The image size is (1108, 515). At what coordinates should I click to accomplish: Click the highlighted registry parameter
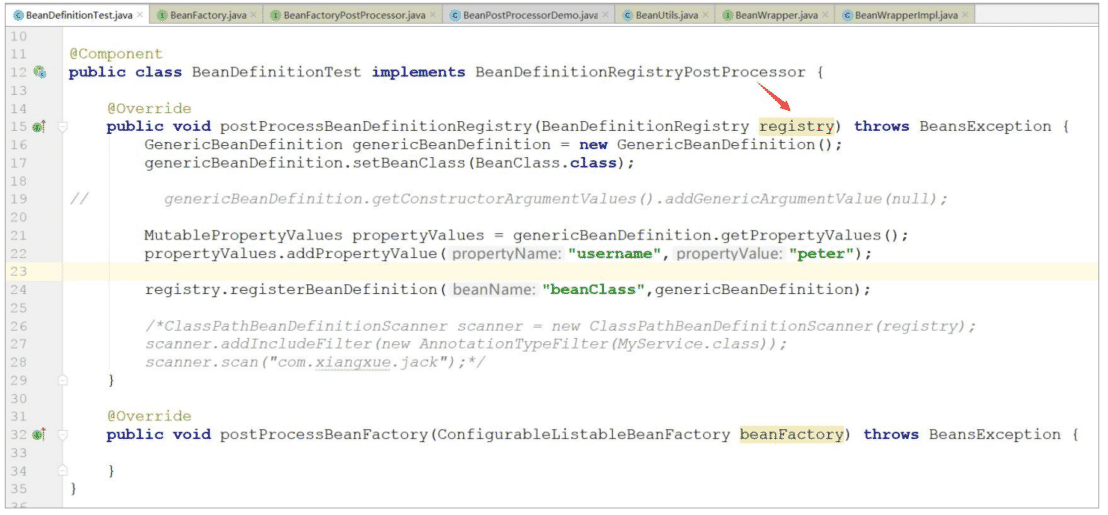[x=796, y=126]
